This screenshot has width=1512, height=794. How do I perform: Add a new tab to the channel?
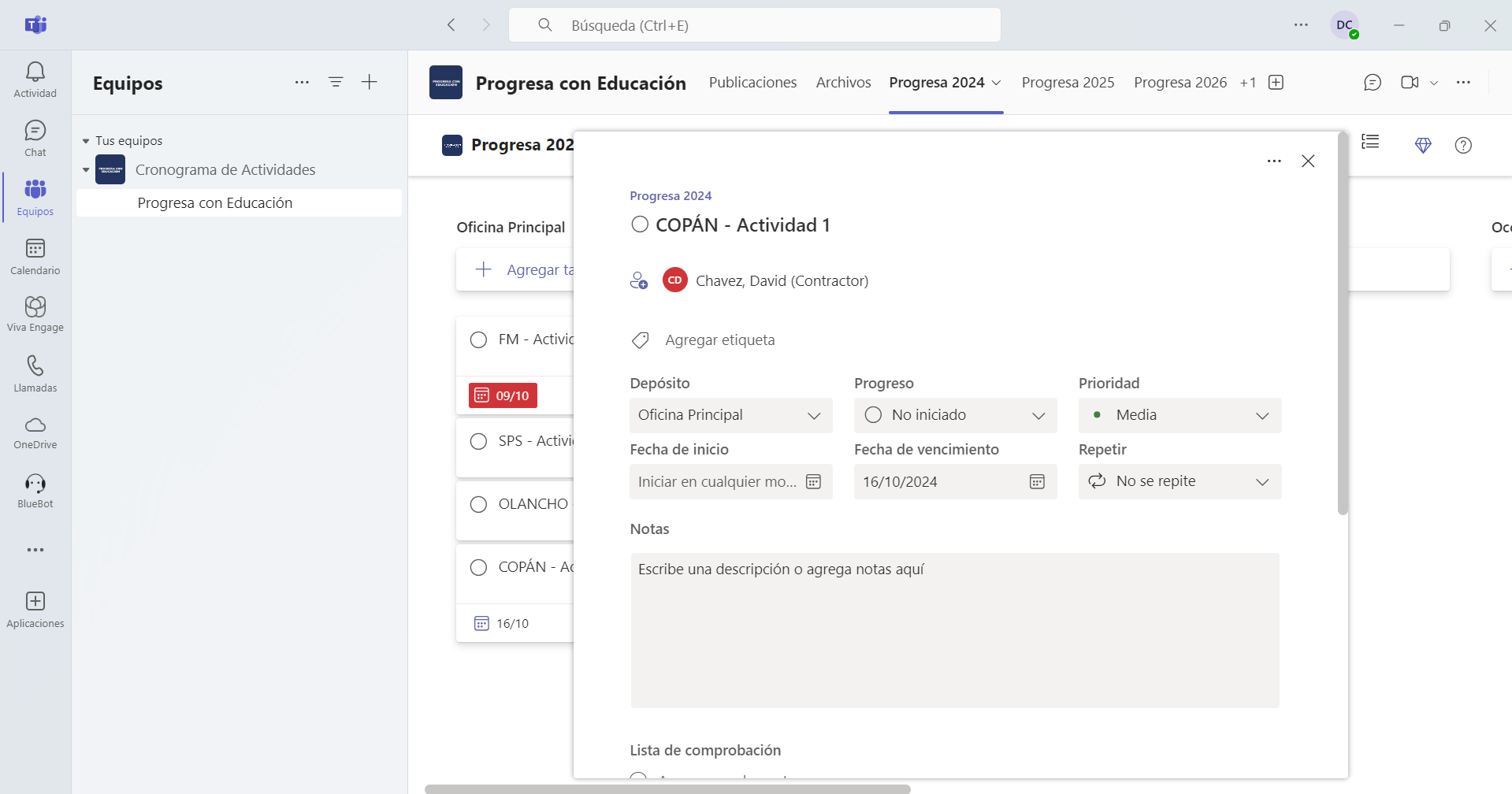click(1276, 83)
